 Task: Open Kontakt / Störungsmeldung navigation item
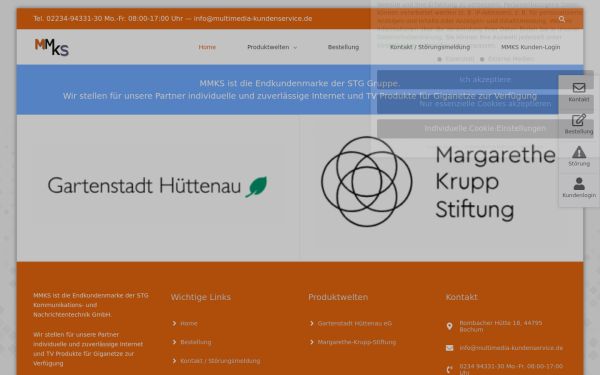click(430, 47)
